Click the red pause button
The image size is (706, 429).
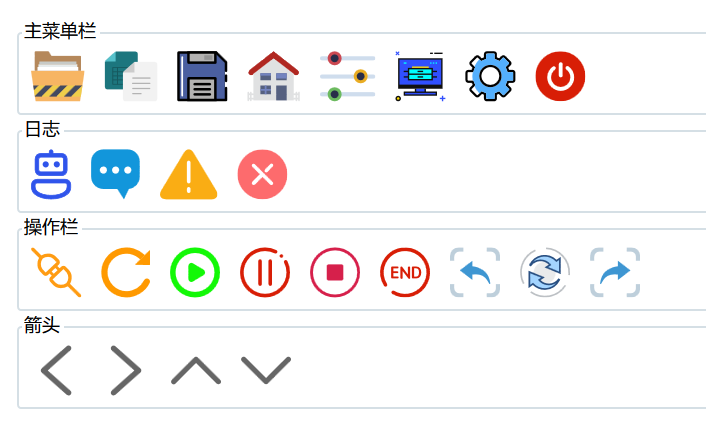pyautogui.click(x=265, y=272)
